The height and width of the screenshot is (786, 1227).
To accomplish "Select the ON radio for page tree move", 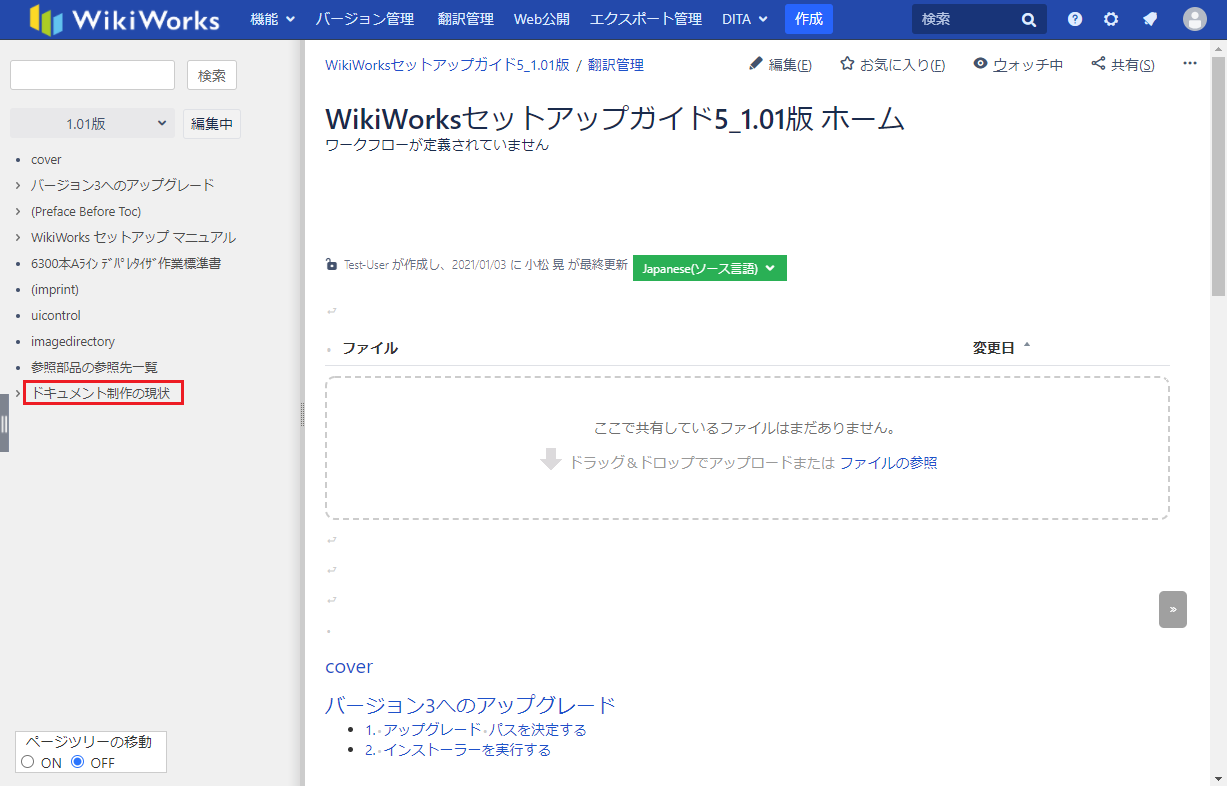I will pyautogui.click(x=28, y=762).
